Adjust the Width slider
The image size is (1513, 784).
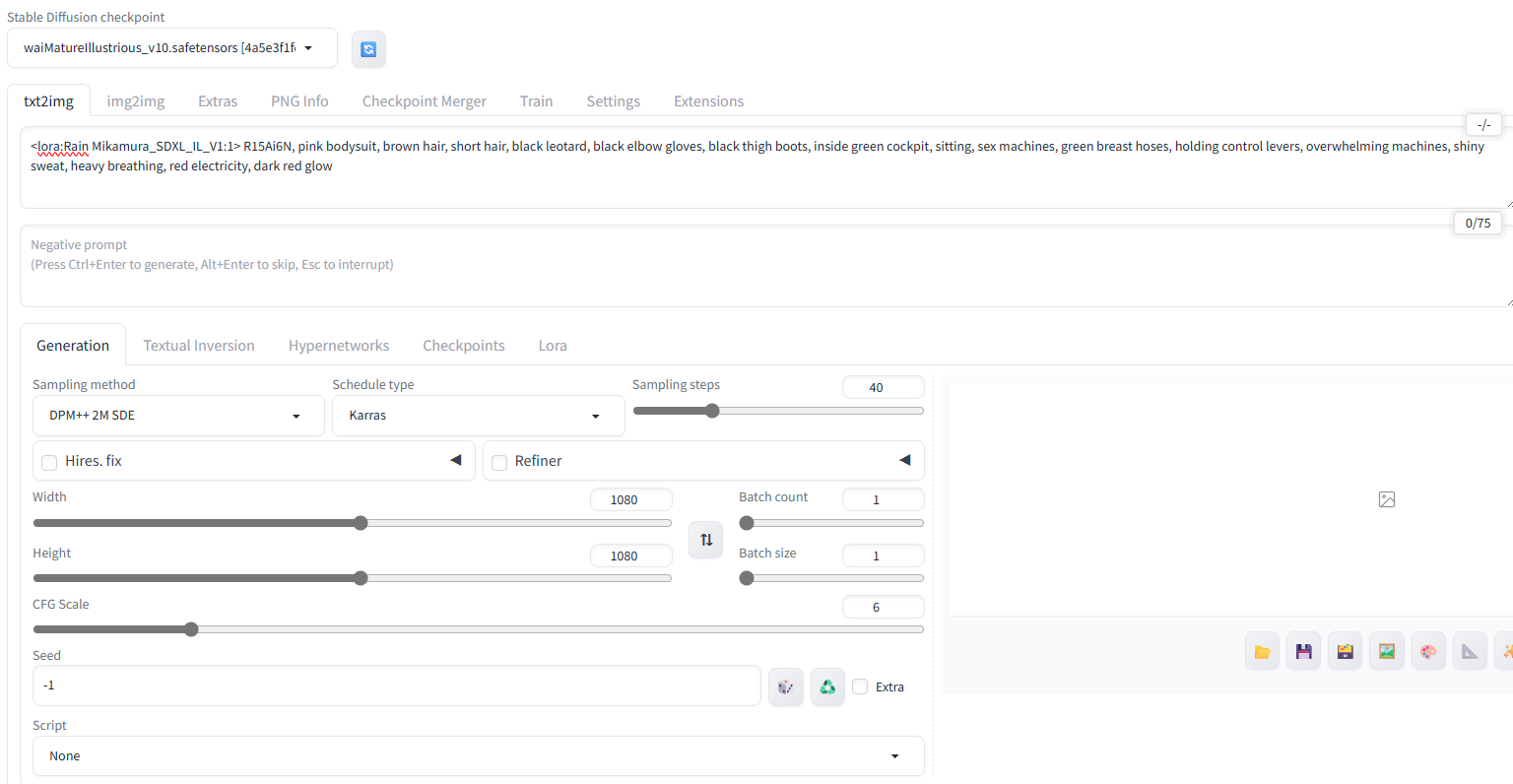352,523
